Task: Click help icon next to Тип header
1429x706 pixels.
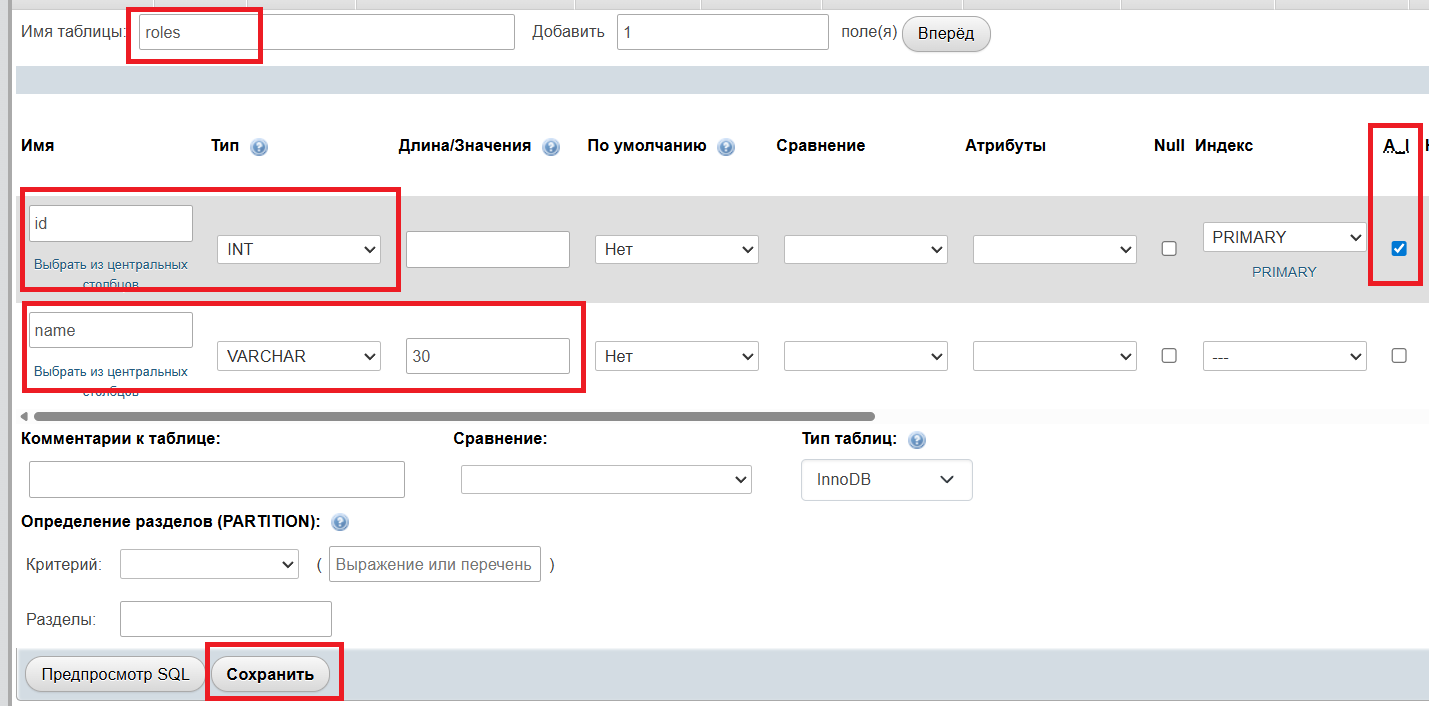Action: point(259,147)
